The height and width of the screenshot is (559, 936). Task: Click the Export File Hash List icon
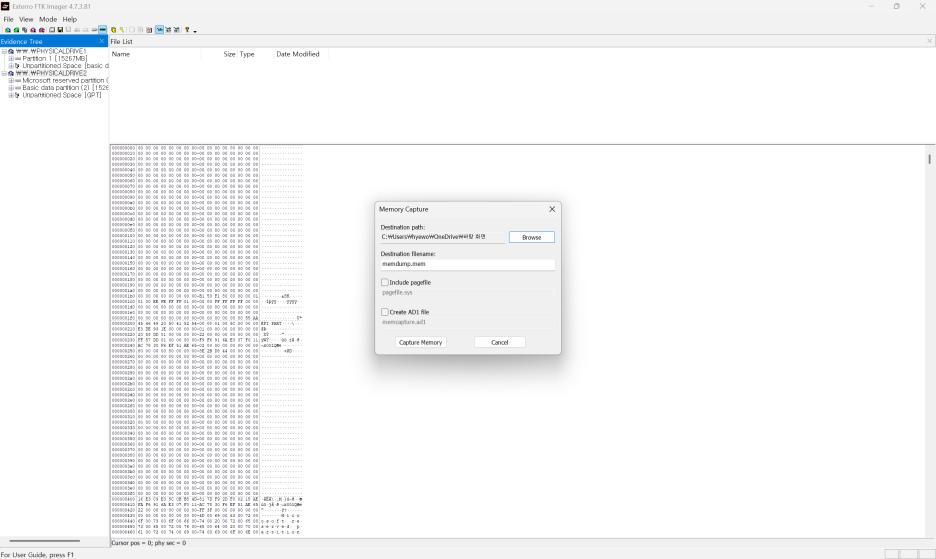point(140,30)
